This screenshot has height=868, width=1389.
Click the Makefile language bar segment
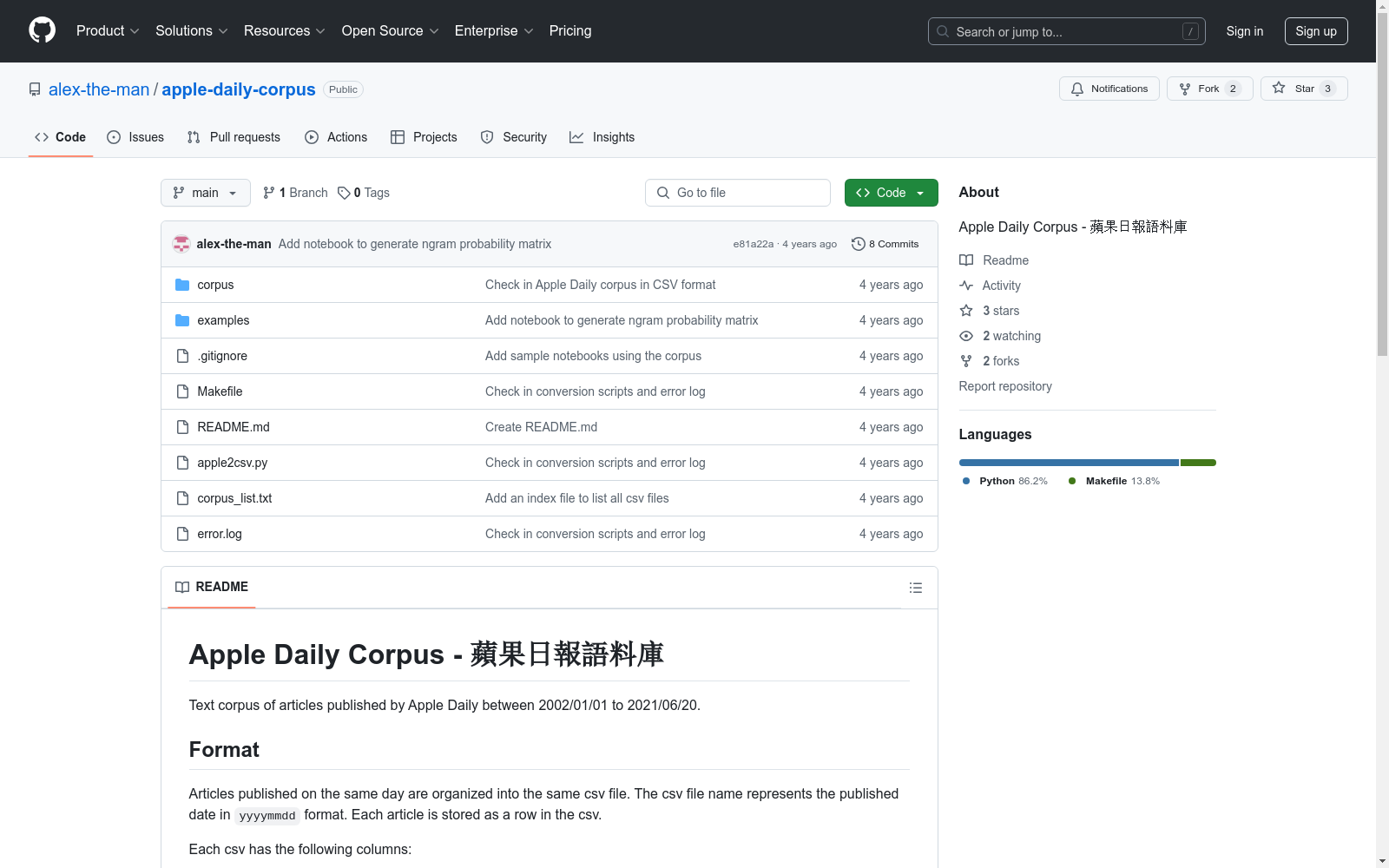pos(1199,463)
